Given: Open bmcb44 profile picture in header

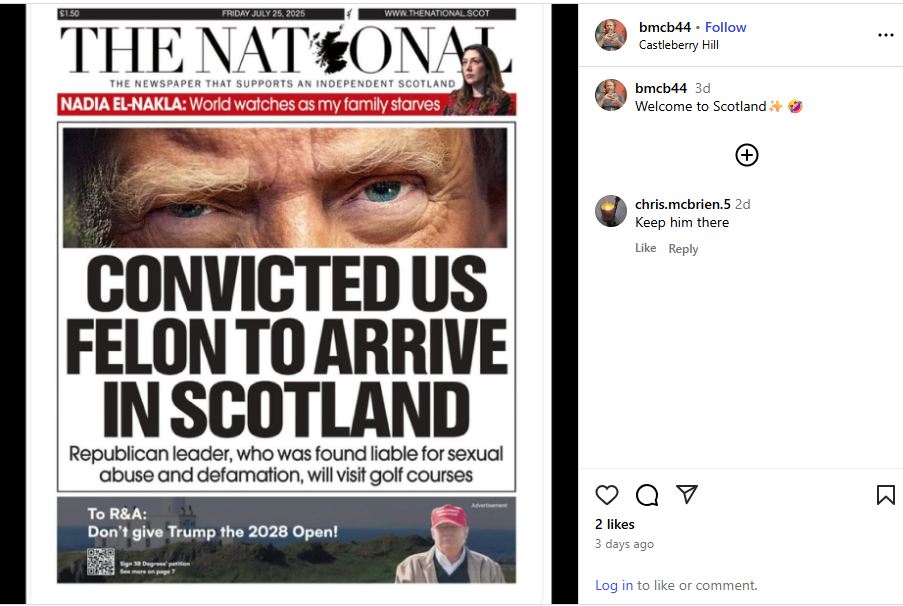Looking at the screenshot, I should click(610, 35).
